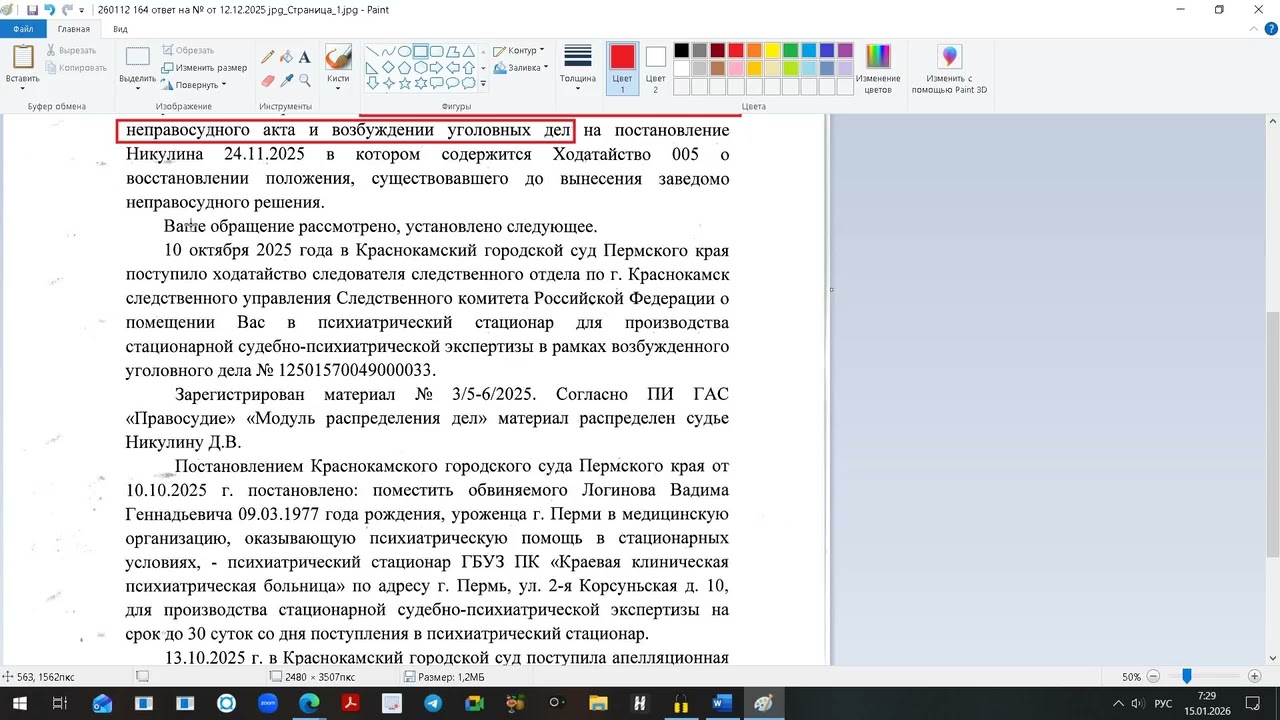The image size is (1280, 720).
Task: Click the Undo arrow in title bar
Action: (49, 9)
